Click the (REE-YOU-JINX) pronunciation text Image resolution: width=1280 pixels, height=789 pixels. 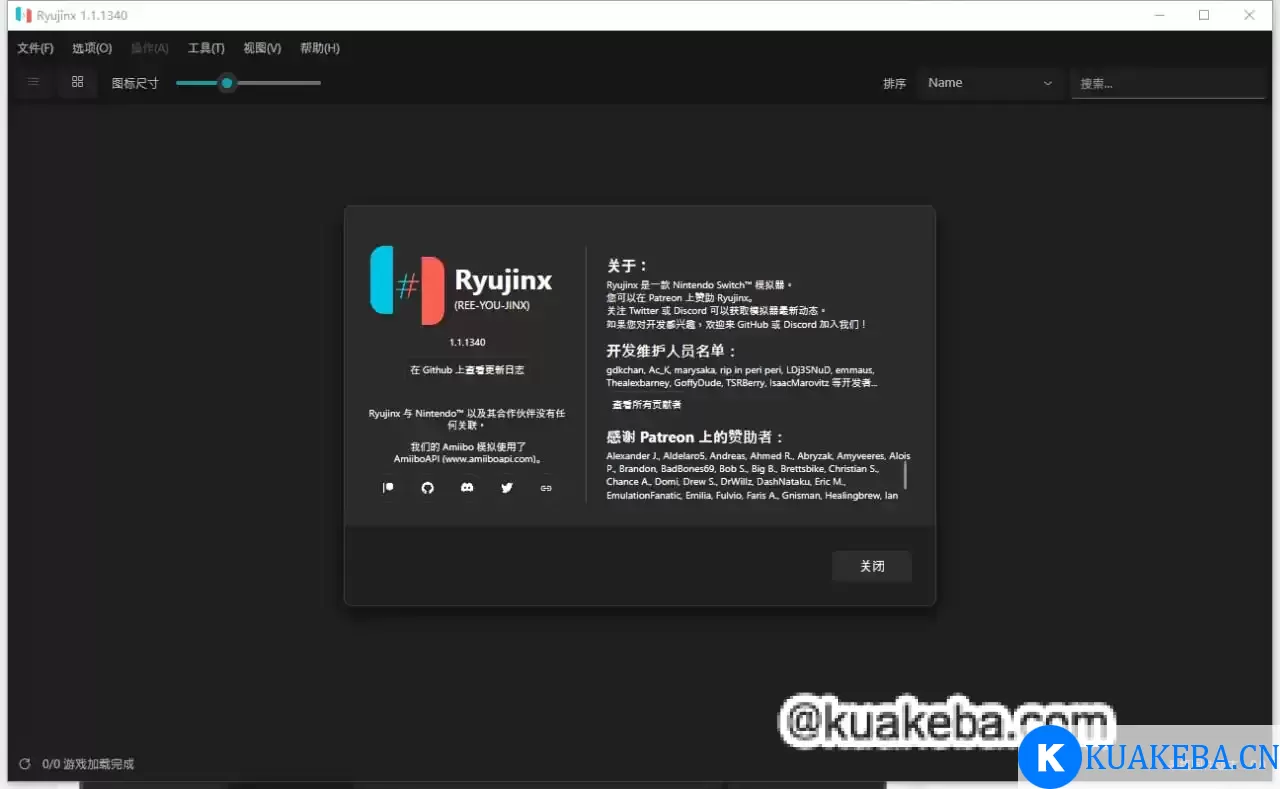point(492,305)
